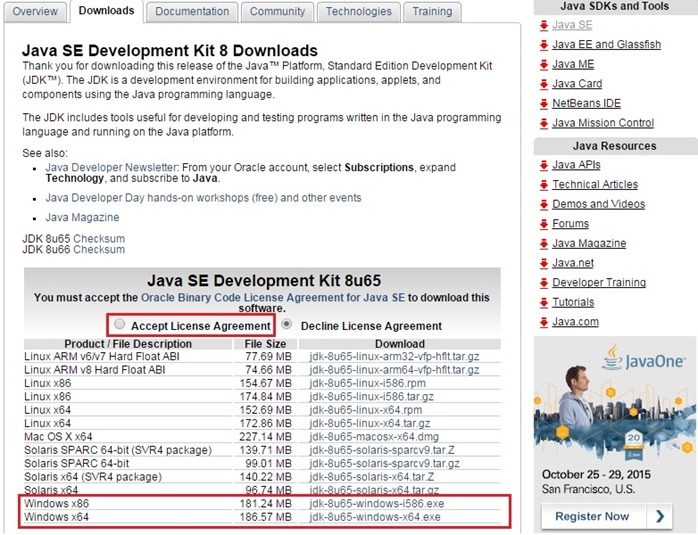Select the Accept License Agreement radio button
Screen dimensions: 698x535
(x=119, y=324)
